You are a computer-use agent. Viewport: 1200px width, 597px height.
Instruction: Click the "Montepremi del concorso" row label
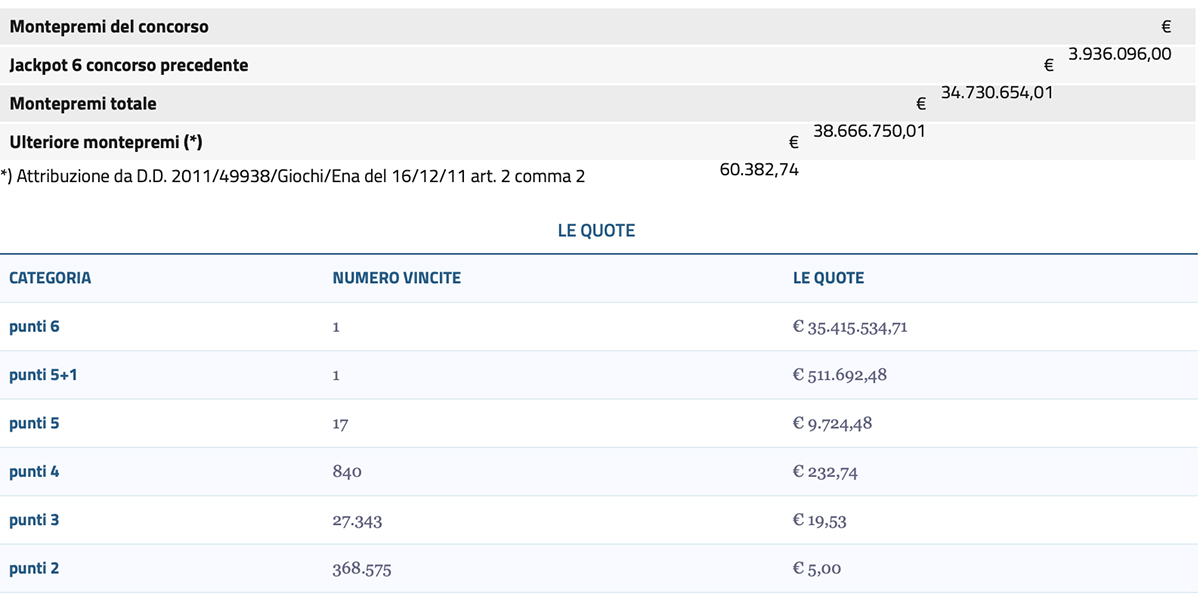109,27
